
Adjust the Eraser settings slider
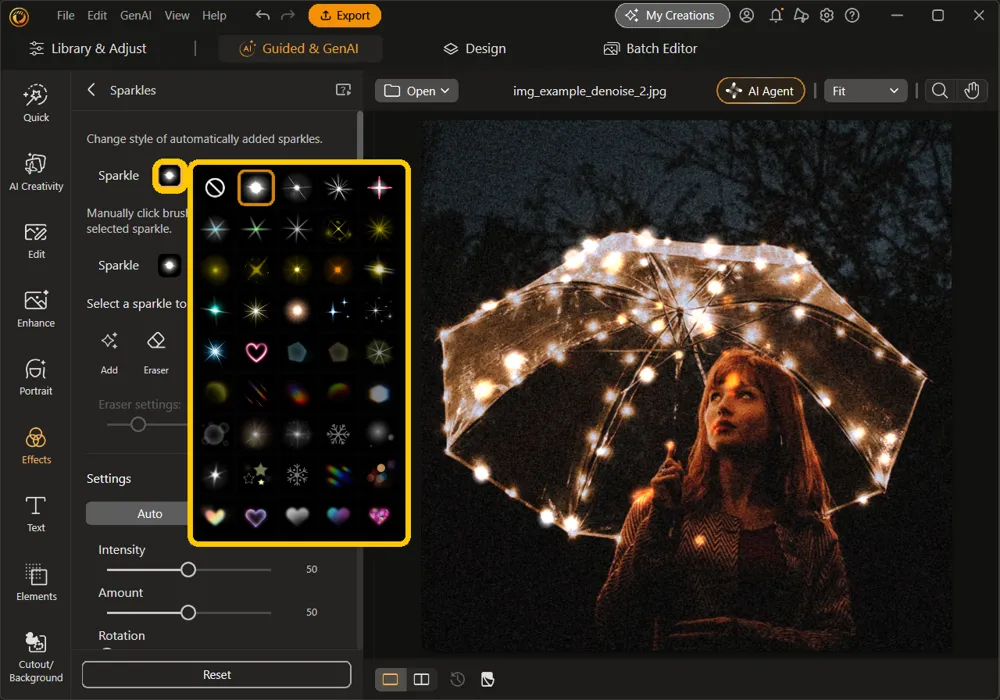point(138,424)
